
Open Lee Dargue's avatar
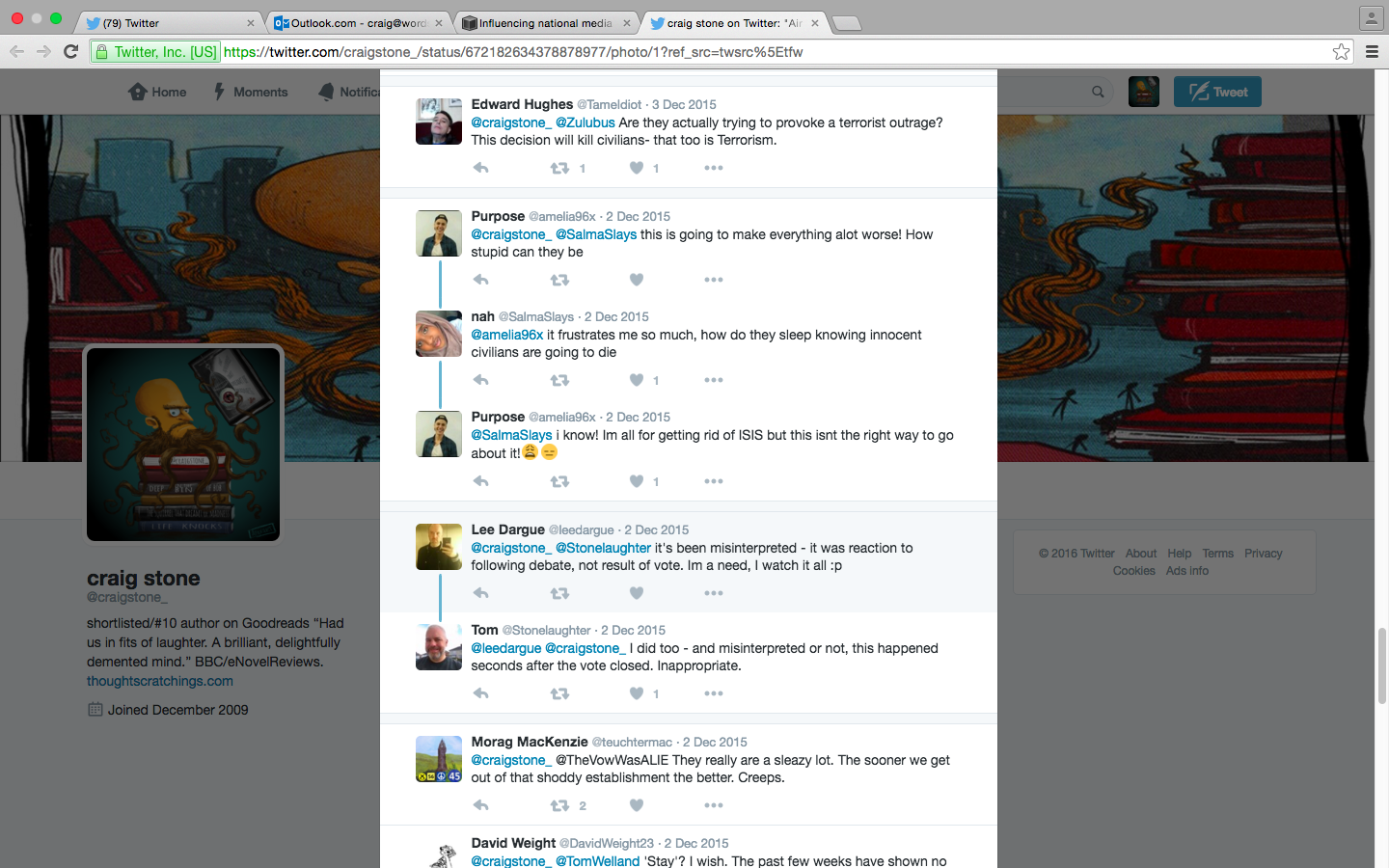[x=439, y=547]
